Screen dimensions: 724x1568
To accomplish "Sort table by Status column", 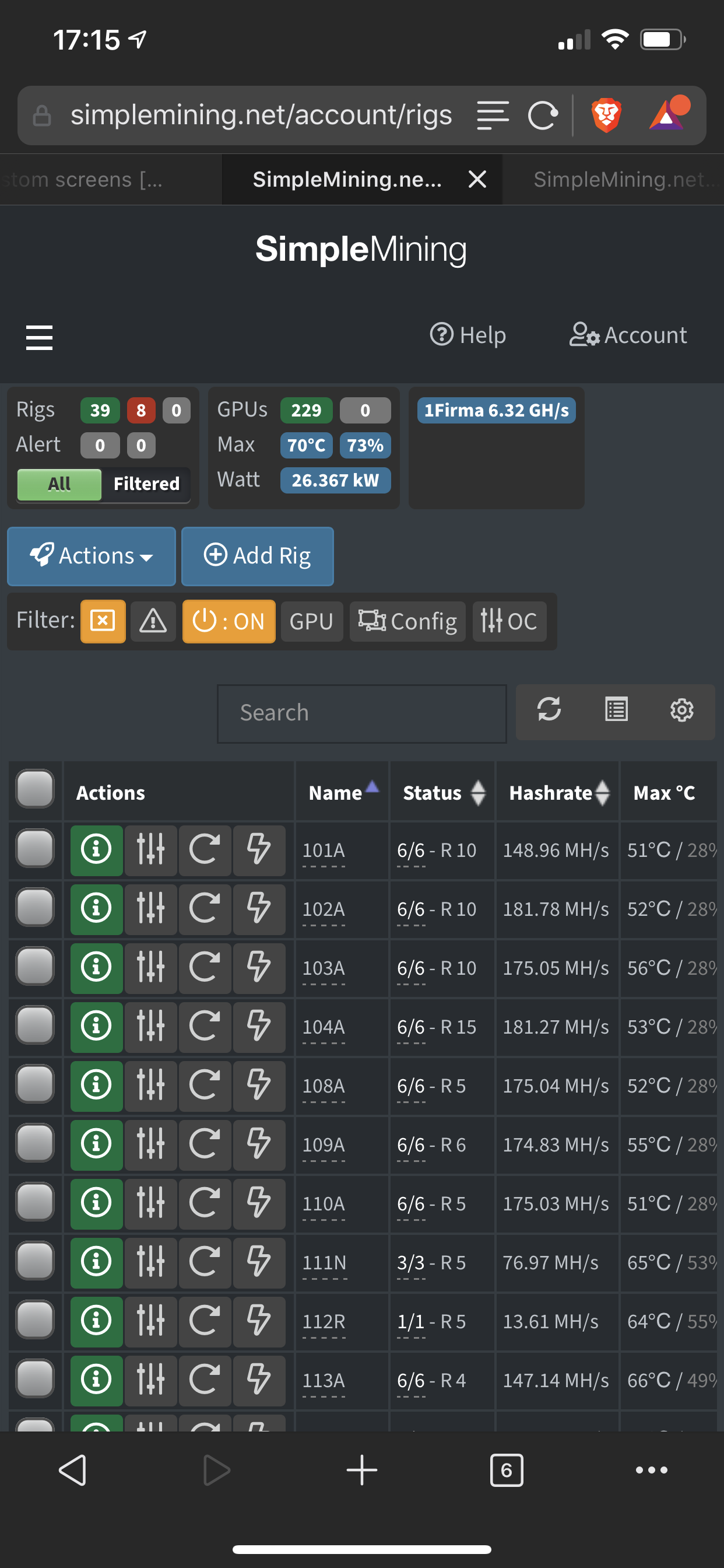I will (442, 792).
